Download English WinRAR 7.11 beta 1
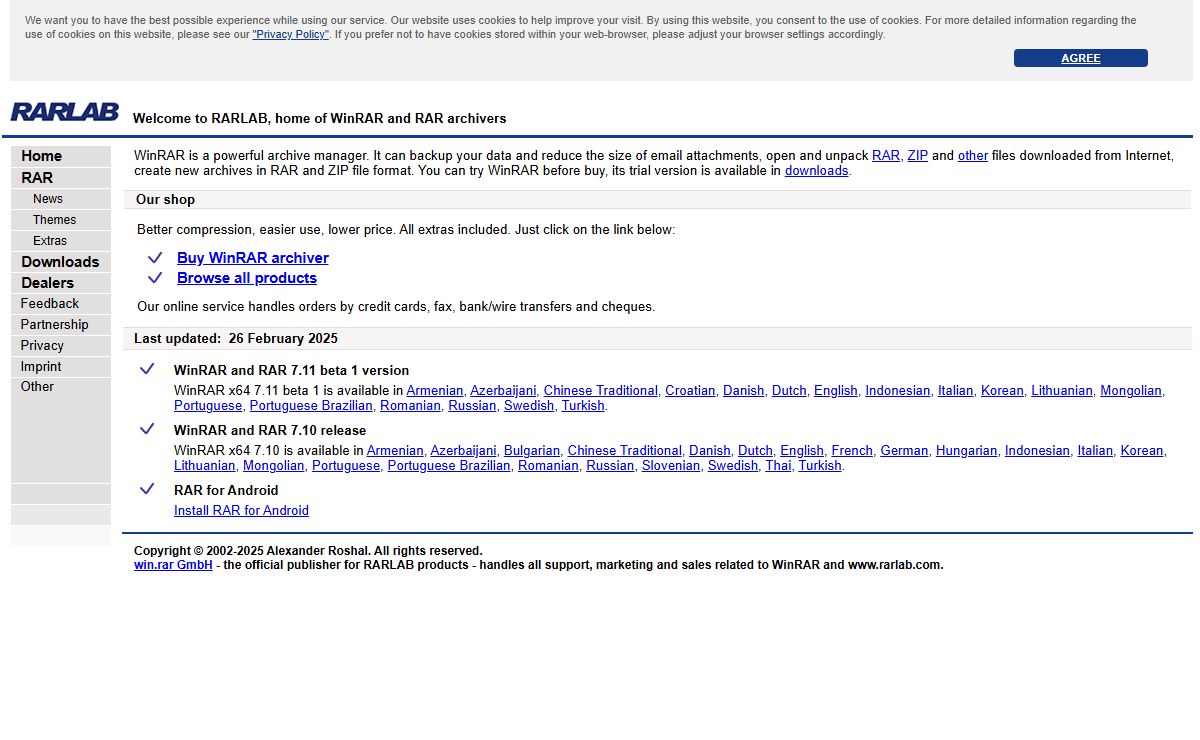 point(836,391)
